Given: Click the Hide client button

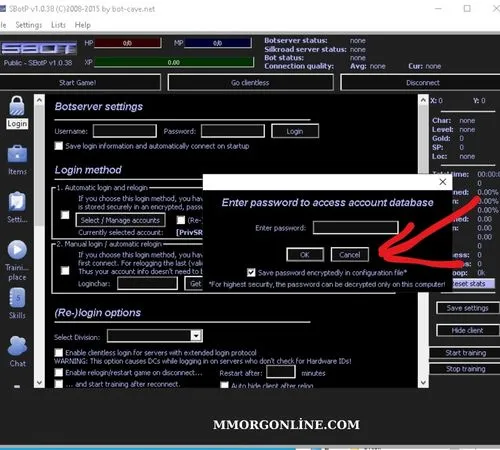Looking at the screenshot, I should (x=467, y=330).
